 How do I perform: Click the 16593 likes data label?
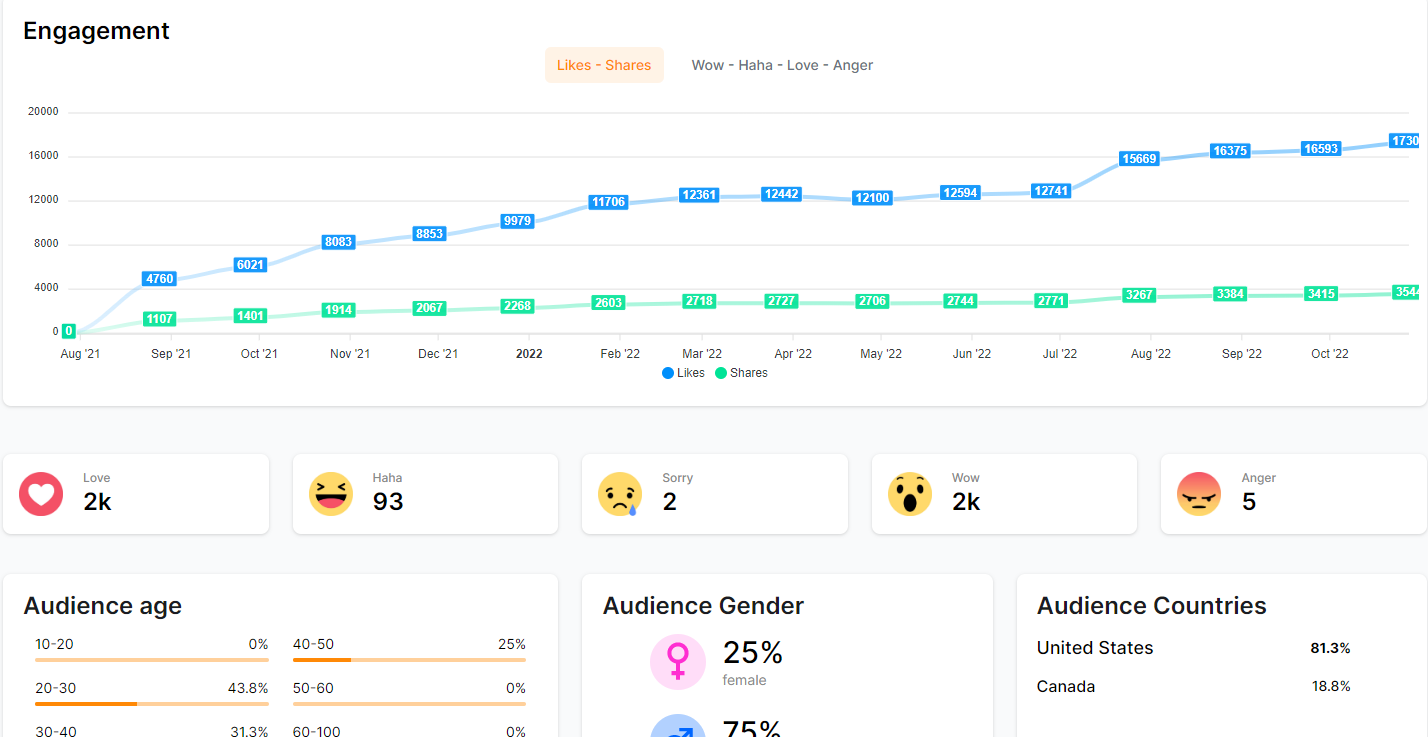point(1320,149)
